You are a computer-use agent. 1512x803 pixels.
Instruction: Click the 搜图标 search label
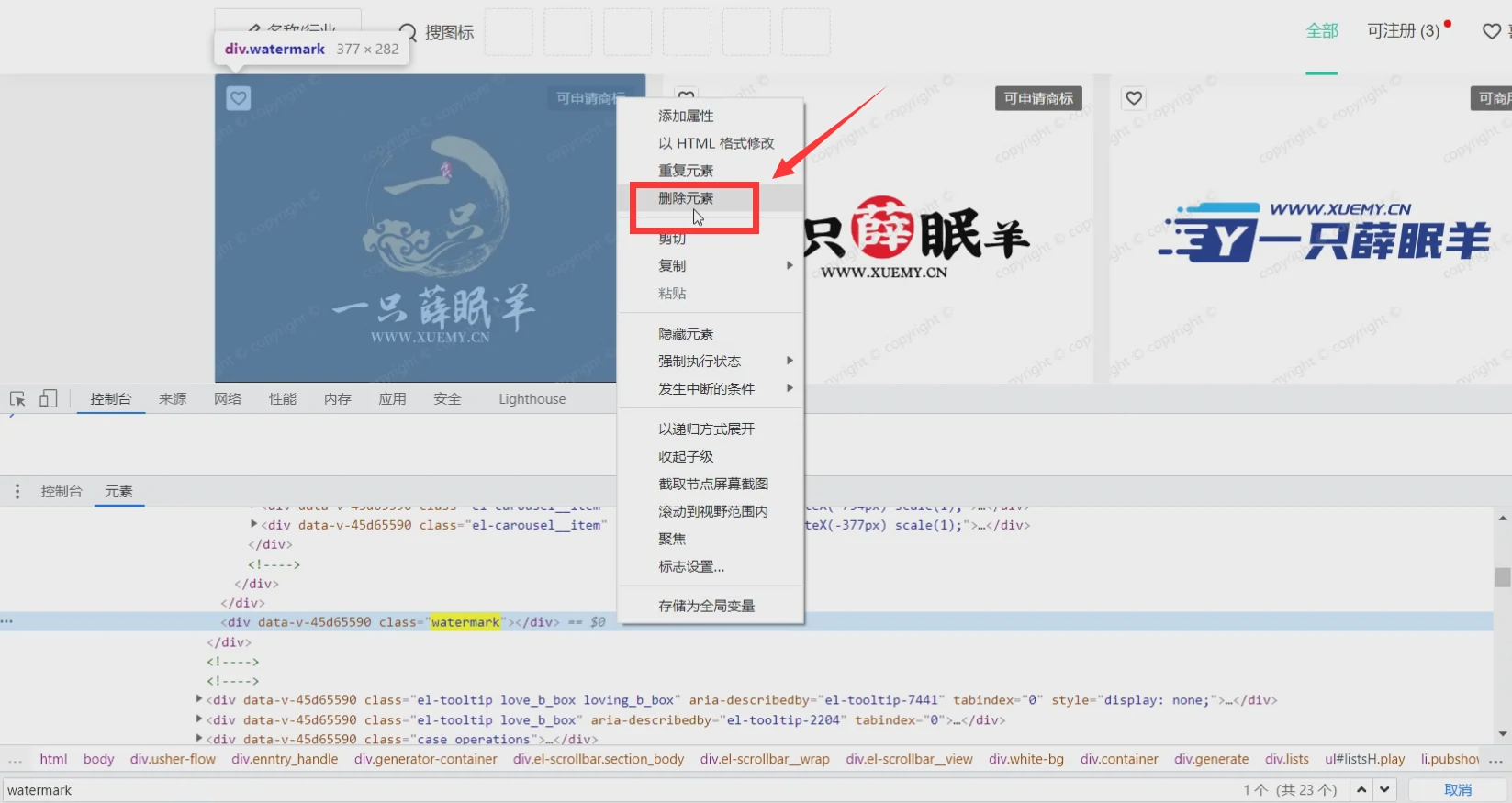tap(450, 33)
